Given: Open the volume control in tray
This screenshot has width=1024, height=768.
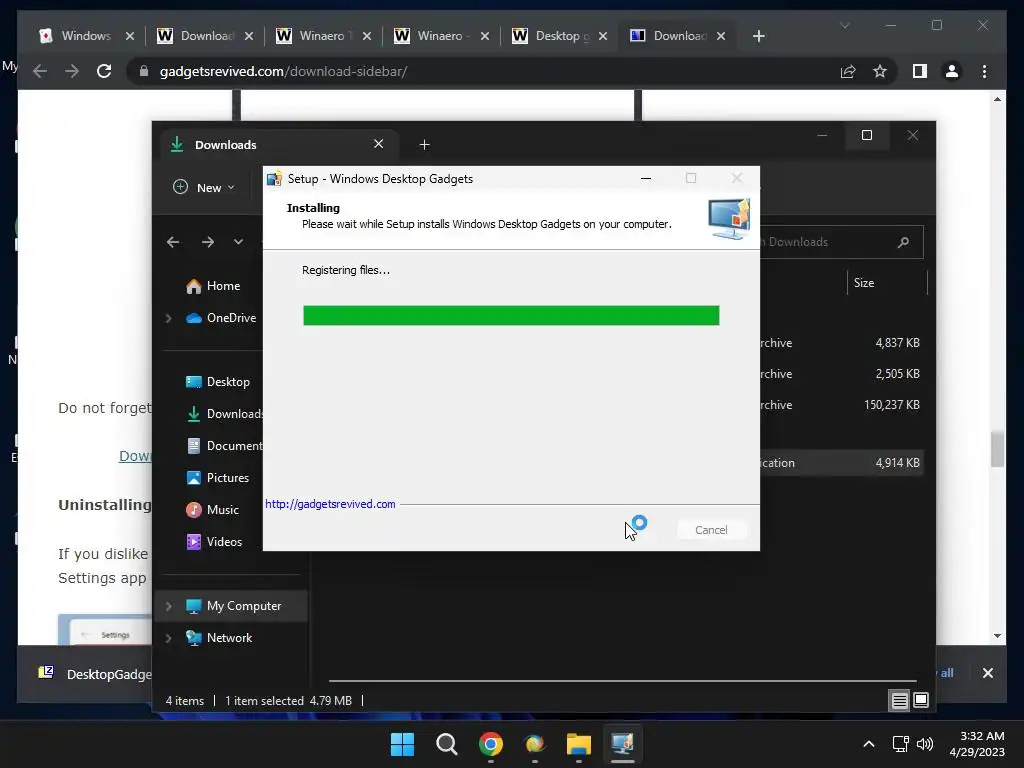Looking at the screenshot, I should (x=925, y=744).
